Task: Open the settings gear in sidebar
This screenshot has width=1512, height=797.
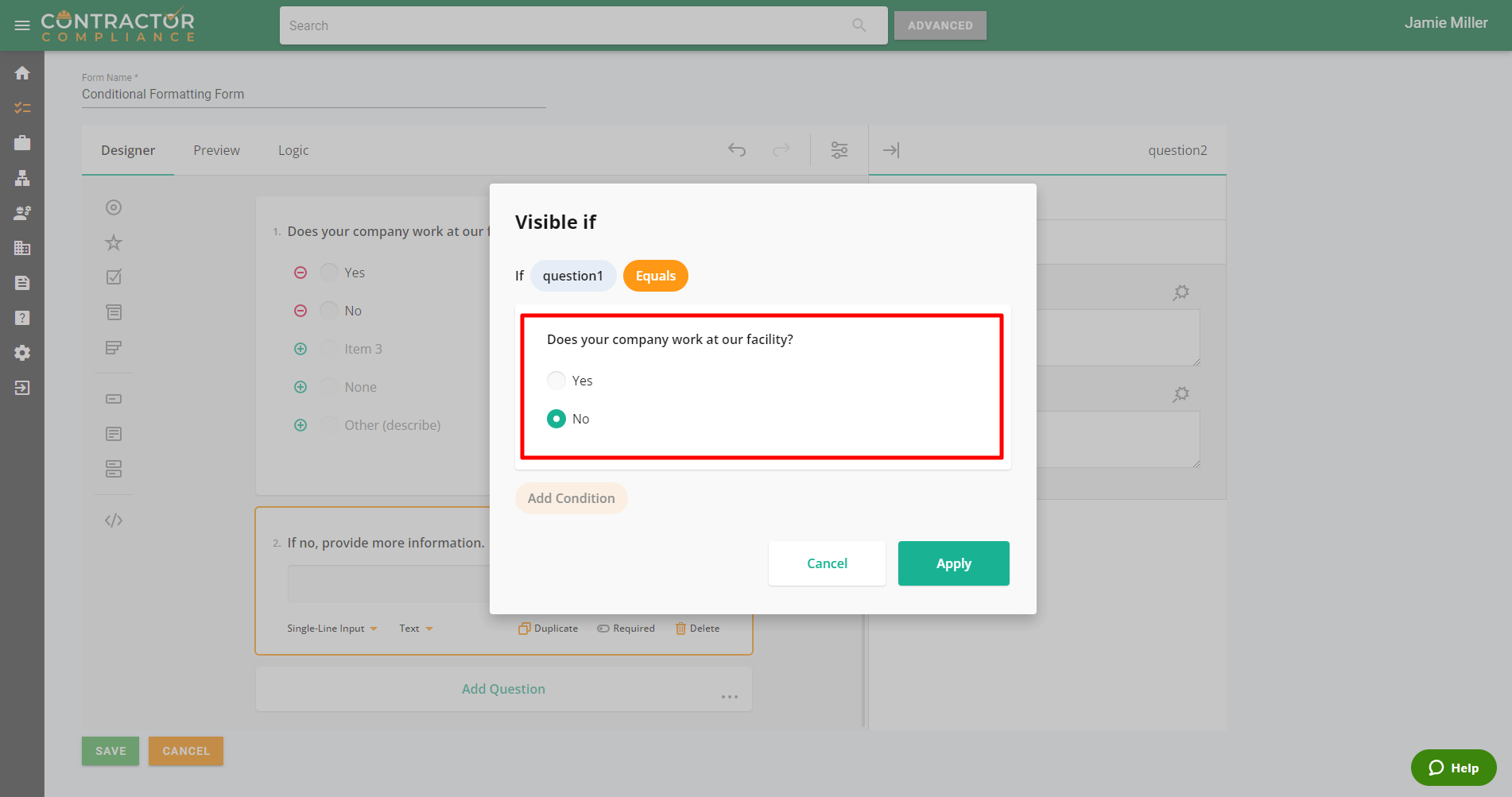Action: coord(22,353)
